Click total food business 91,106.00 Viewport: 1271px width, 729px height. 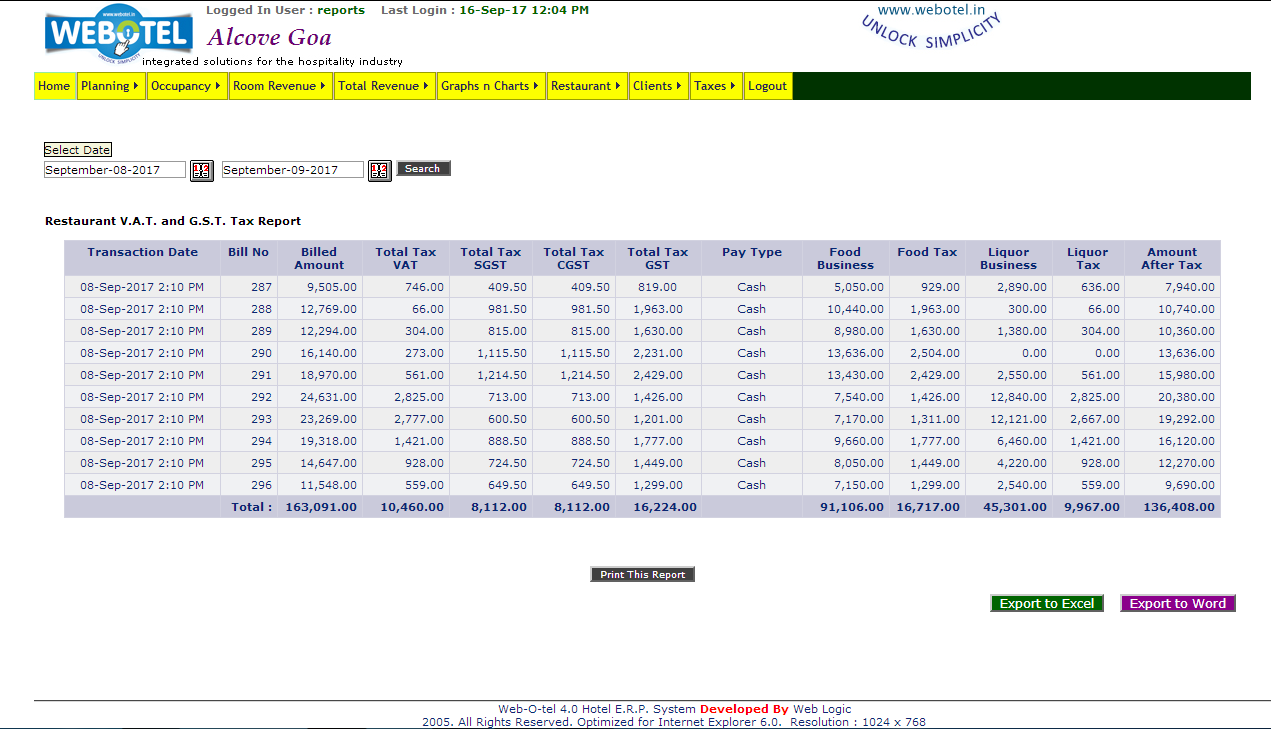[x=852, y=507]
